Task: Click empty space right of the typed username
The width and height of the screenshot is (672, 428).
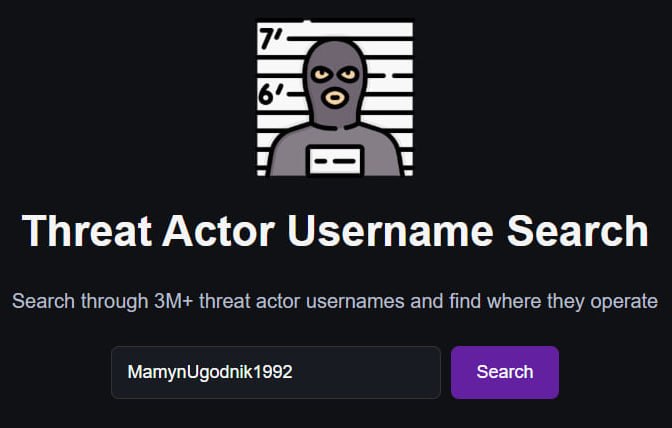Action: coord(364,372)
